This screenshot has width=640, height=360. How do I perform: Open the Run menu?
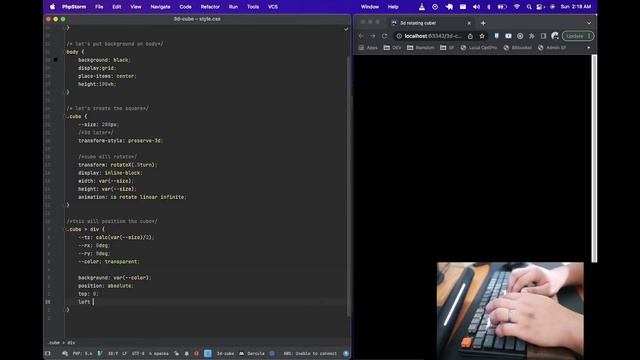coord(233,7)
